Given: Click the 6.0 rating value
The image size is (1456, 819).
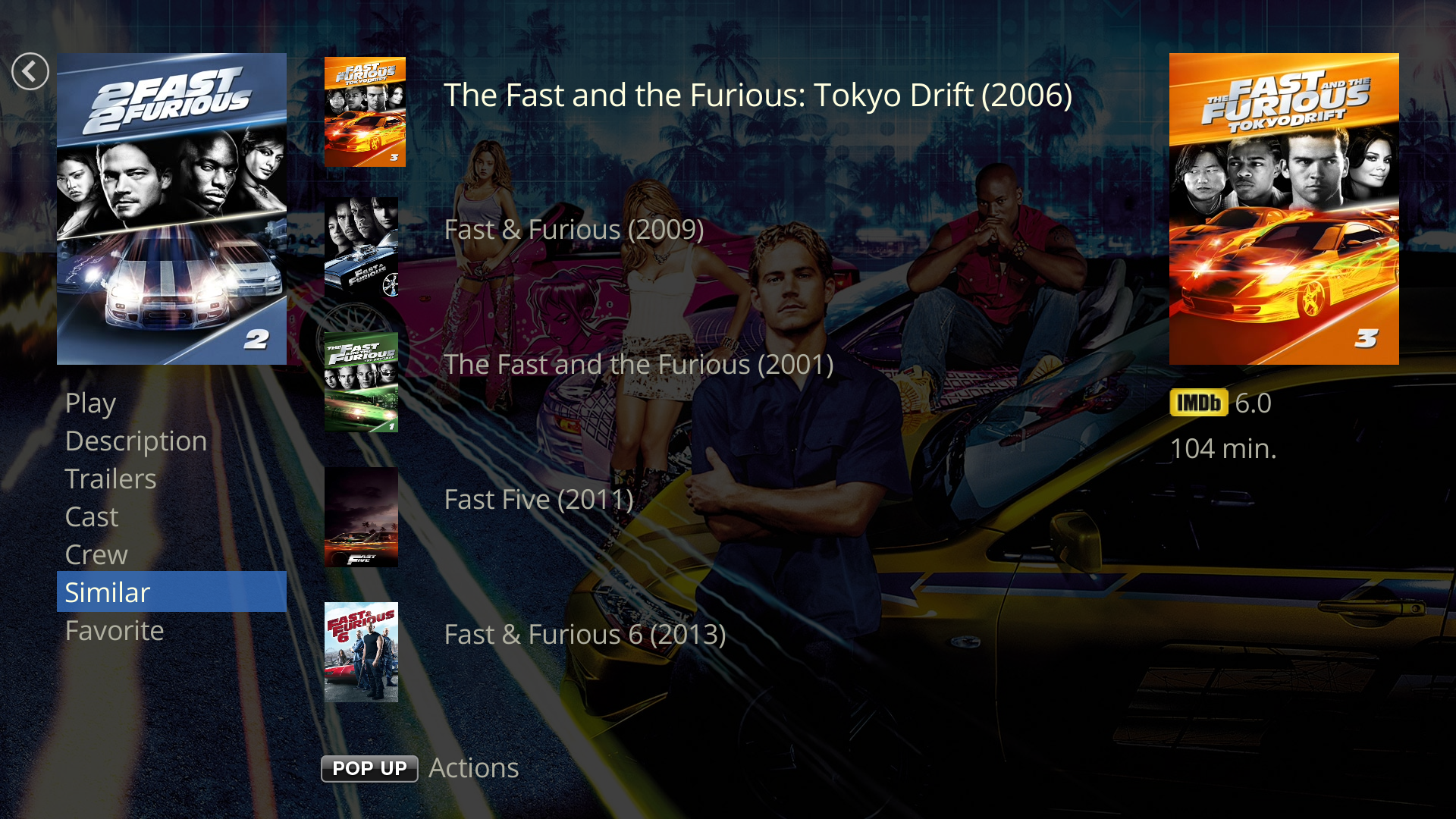Looking at the screenshot, I should click(1254, 403).
